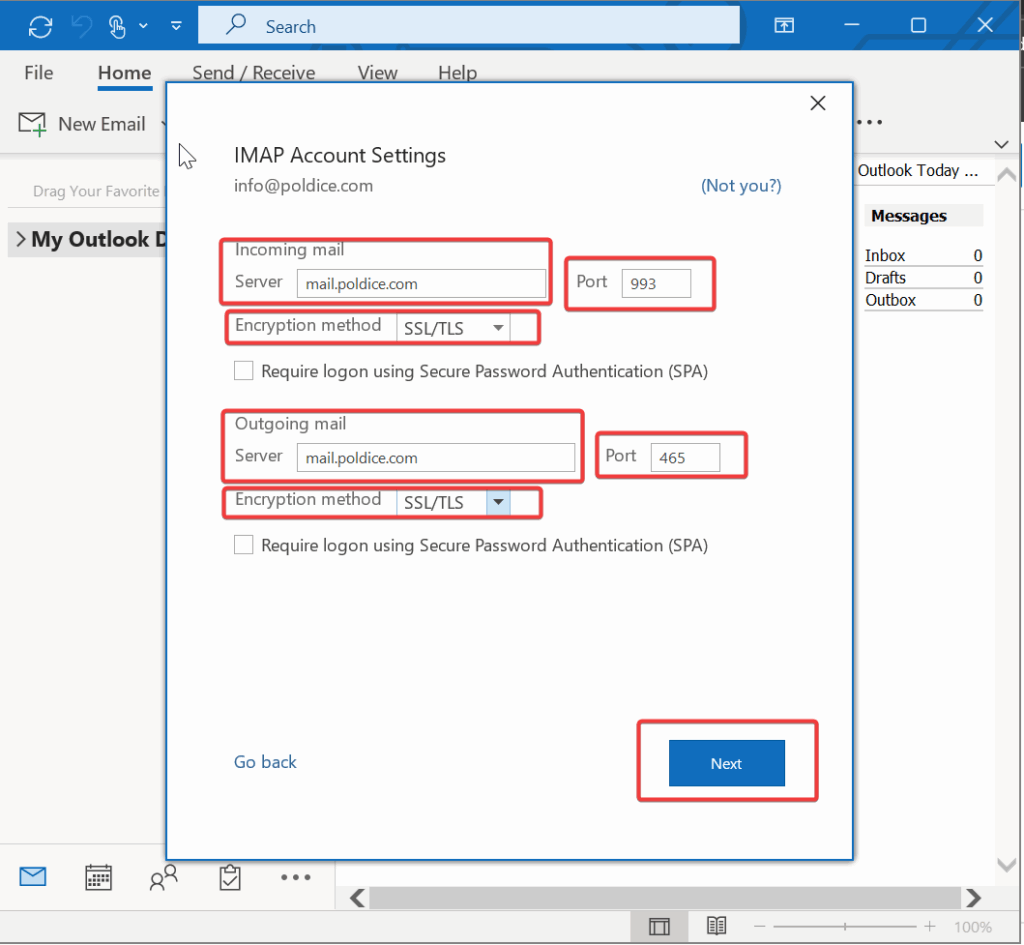Enable SPA checkbox under Outgoing mail

(243, 545)
